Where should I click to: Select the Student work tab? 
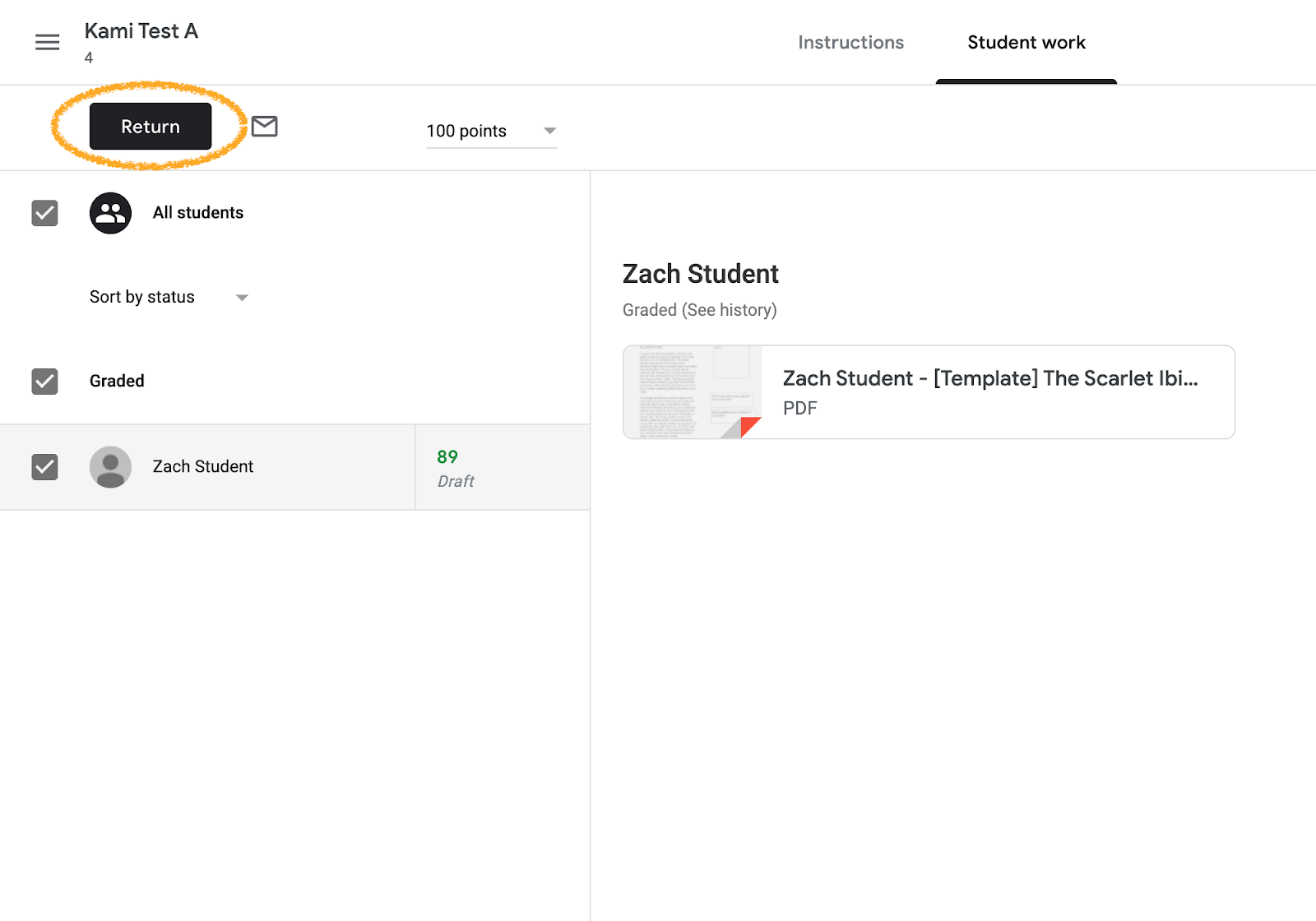click(x=1026, y=43)
